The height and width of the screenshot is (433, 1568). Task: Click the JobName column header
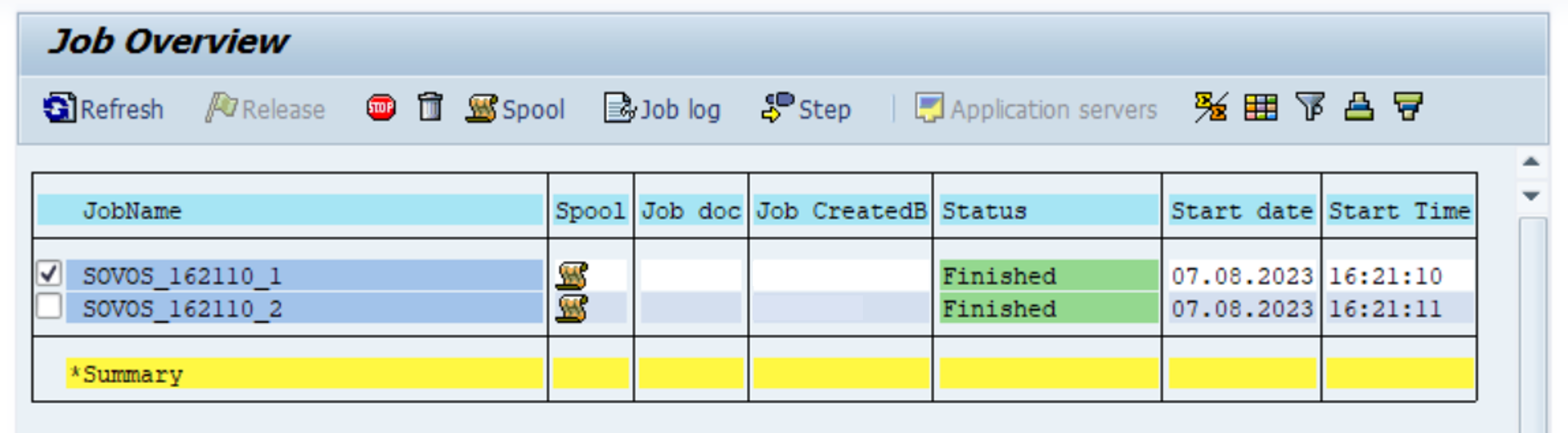tap(133, 210)
